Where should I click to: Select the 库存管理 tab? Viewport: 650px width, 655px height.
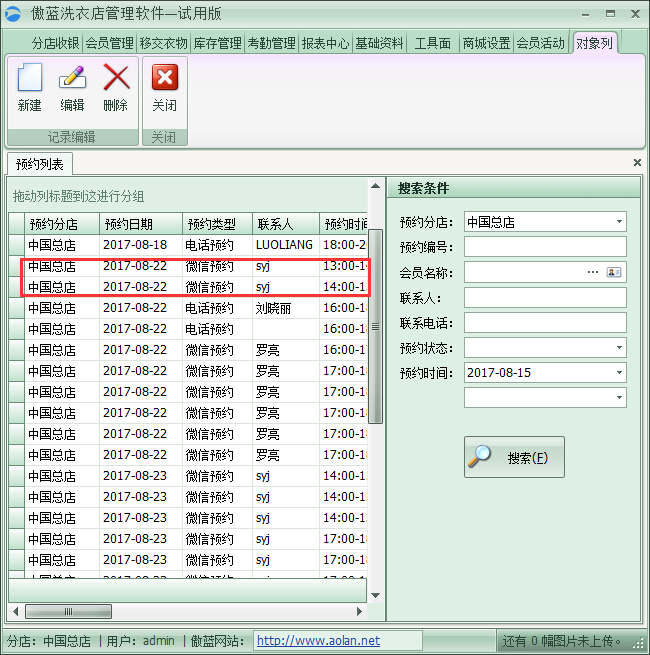pos(217,43)
